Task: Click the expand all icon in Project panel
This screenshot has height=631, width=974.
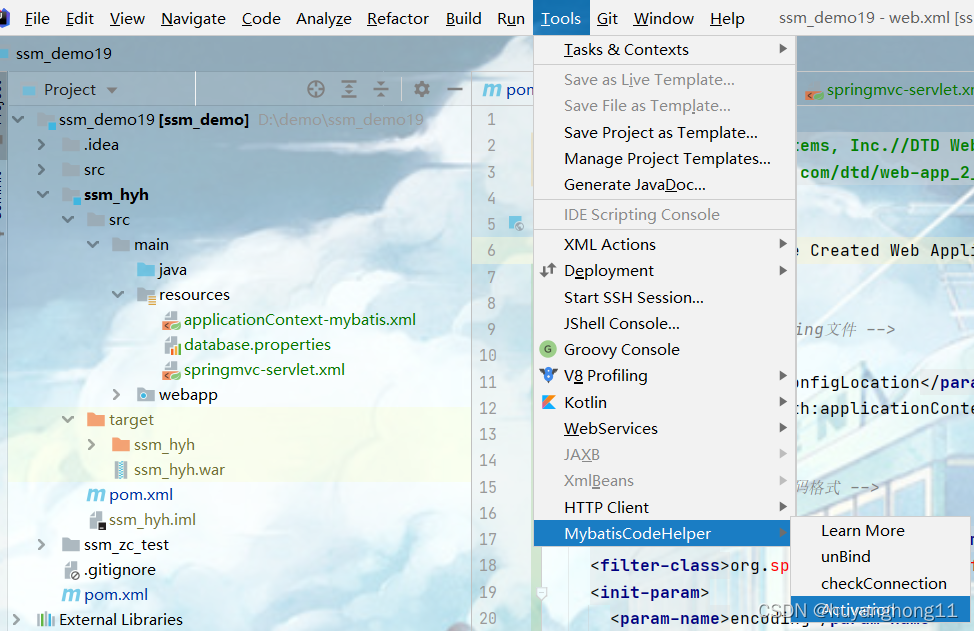Action: click(x=349, y=89)
